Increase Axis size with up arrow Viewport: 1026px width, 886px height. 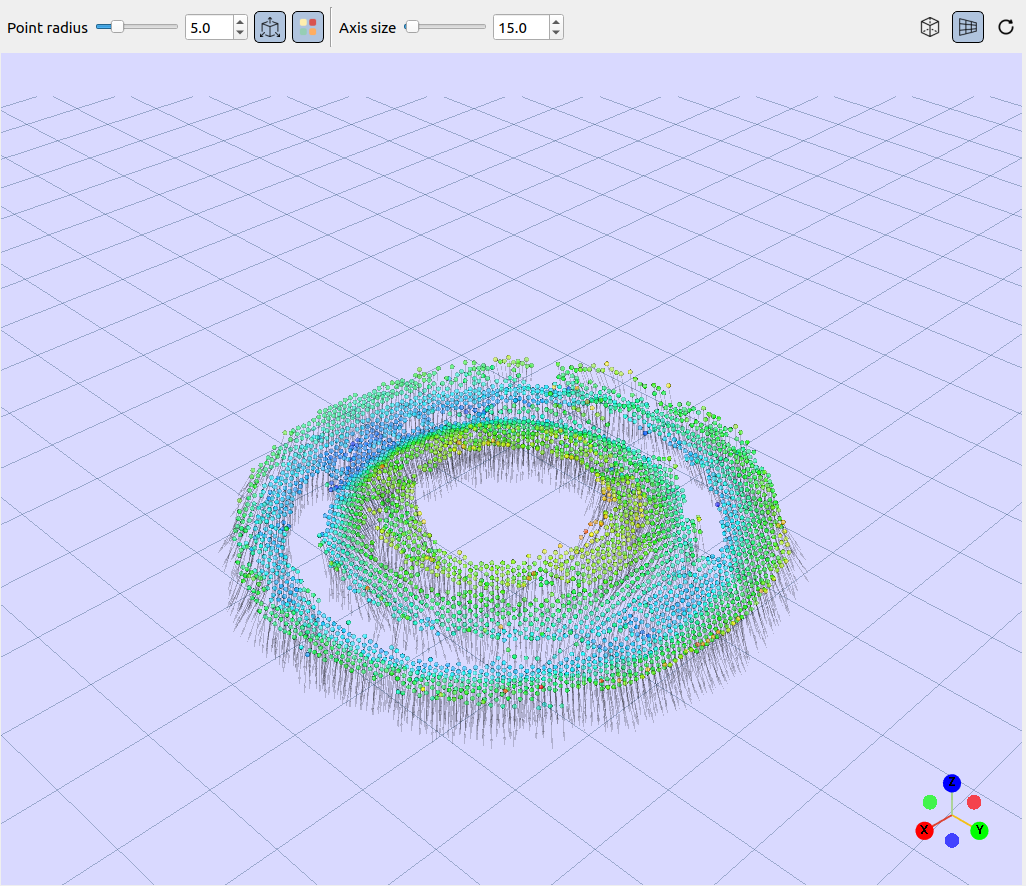click(x=556, y=22)
